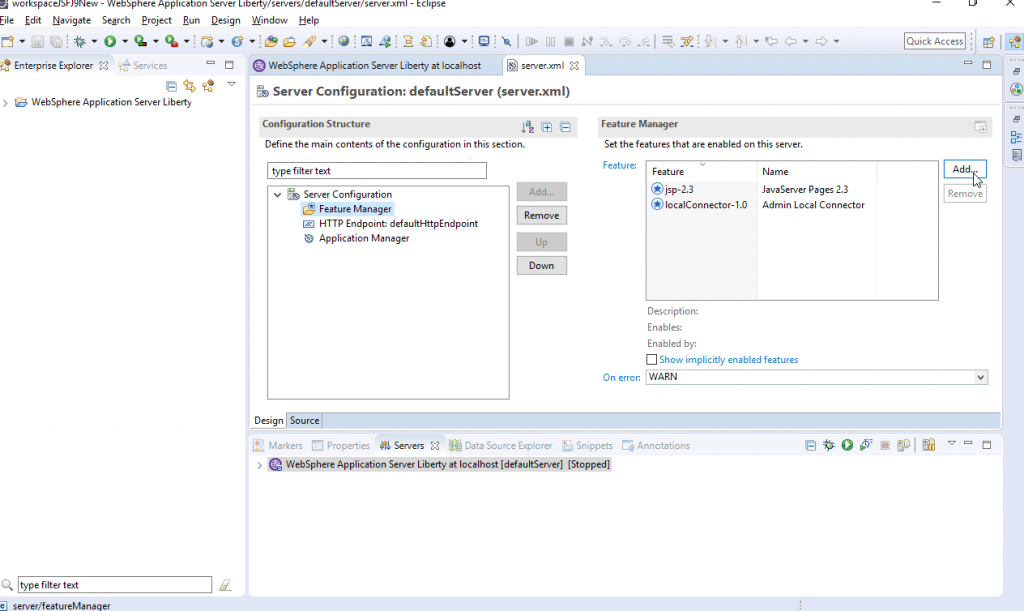Open the Project menu
The height and width of the screenshot is (611, 1024).
(156, 20)
